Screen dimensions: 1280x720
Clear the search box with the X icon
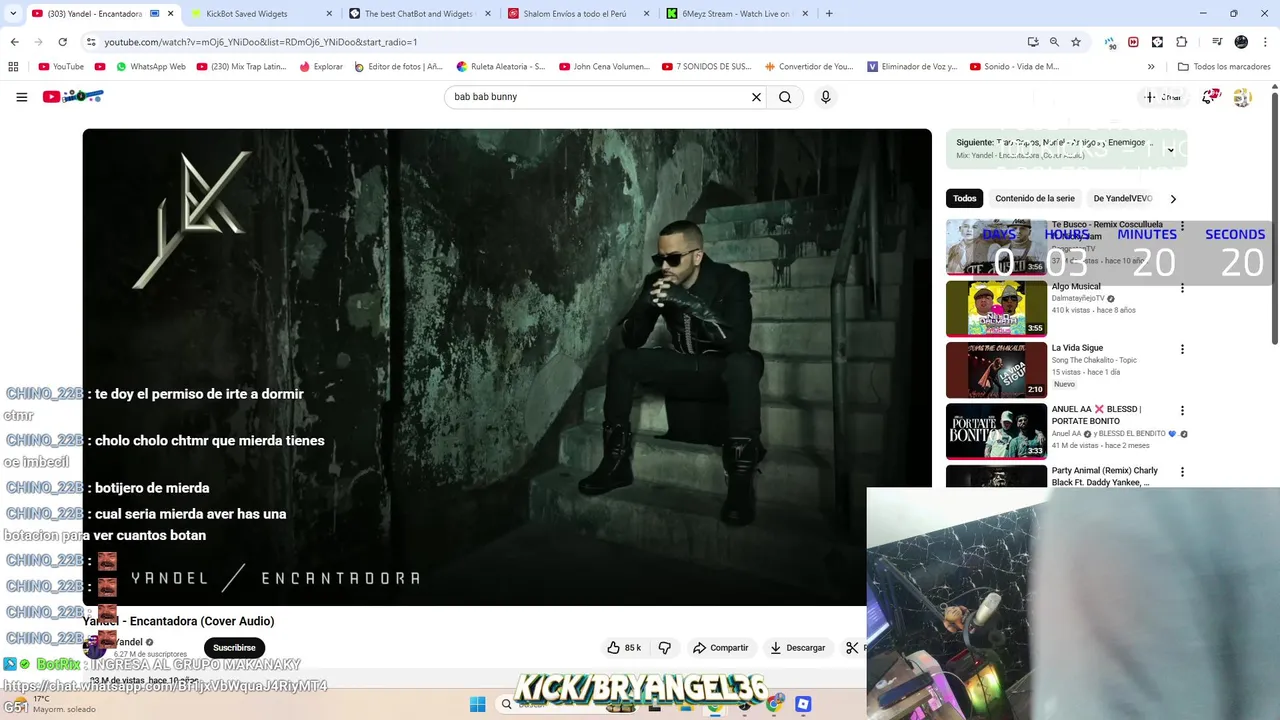pyautogui.click(x=756, y=97)
